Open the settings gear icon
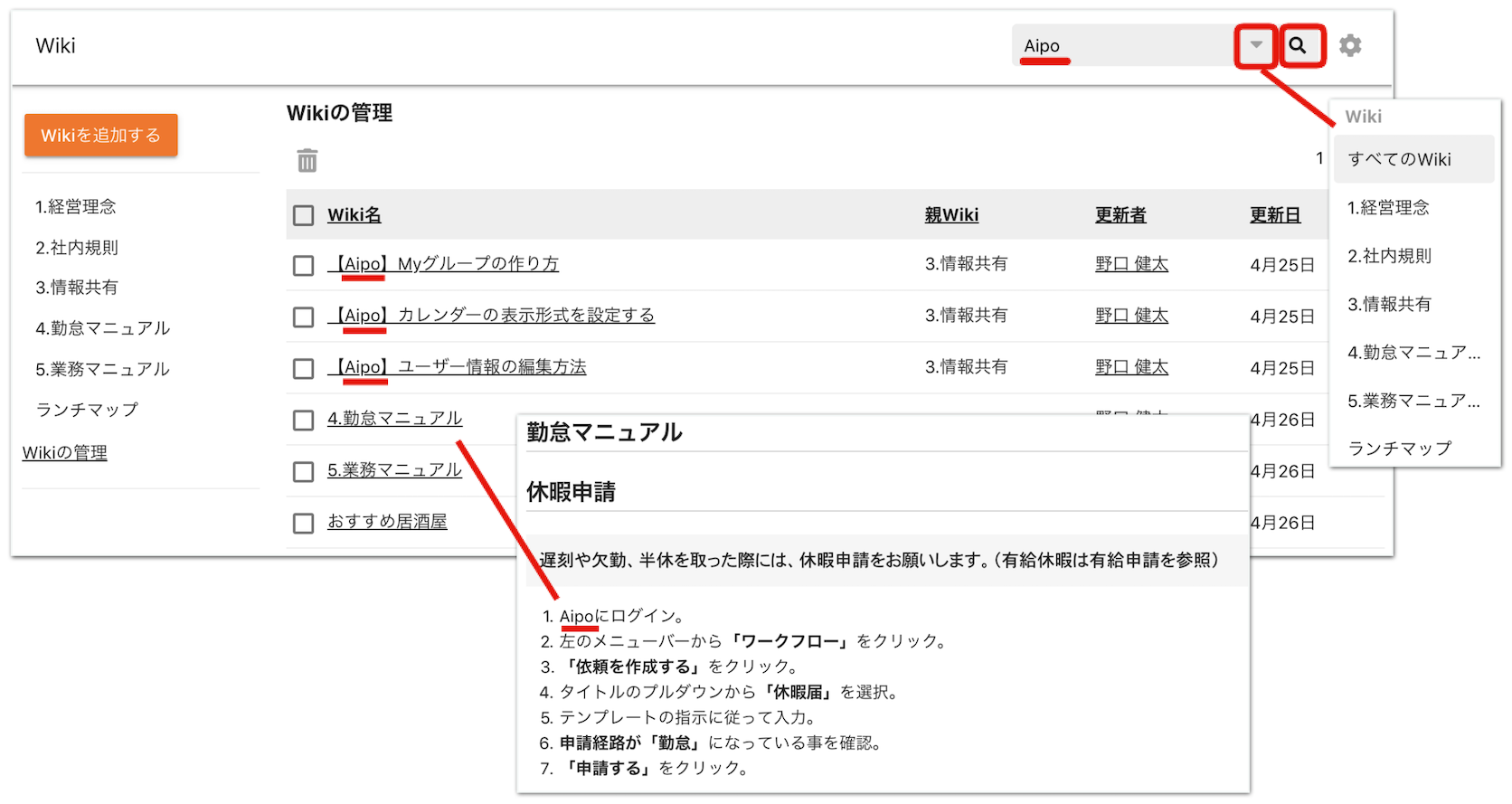Viewport: 1512px width, 804px height. [x=1350, y=45]
